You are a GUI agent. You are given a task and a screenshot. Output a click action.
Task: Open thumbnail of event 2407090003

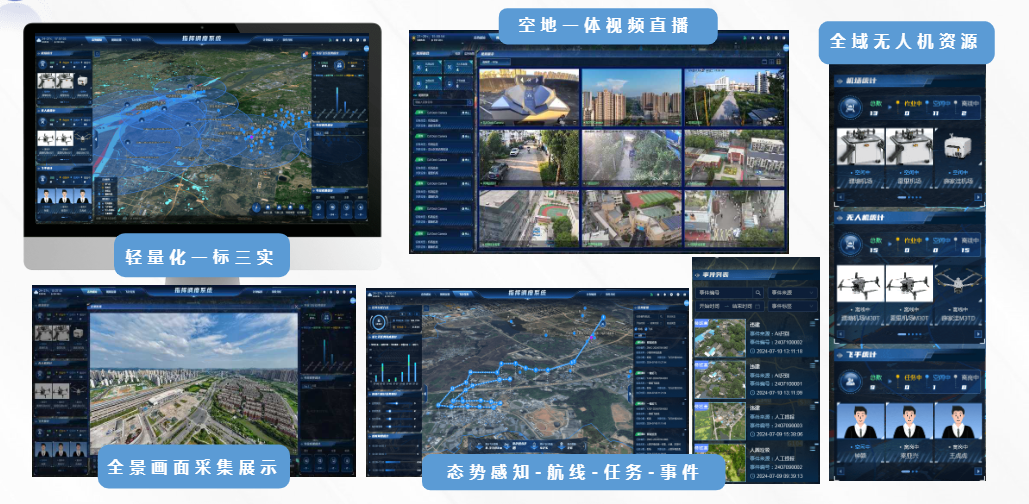[720, 421]
